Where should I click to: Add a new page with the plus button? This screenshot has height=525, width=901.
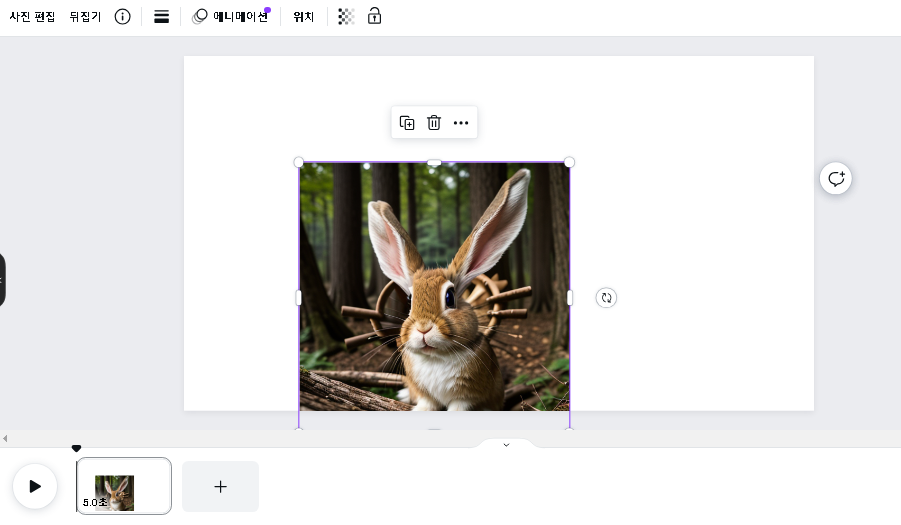point(221,487)
